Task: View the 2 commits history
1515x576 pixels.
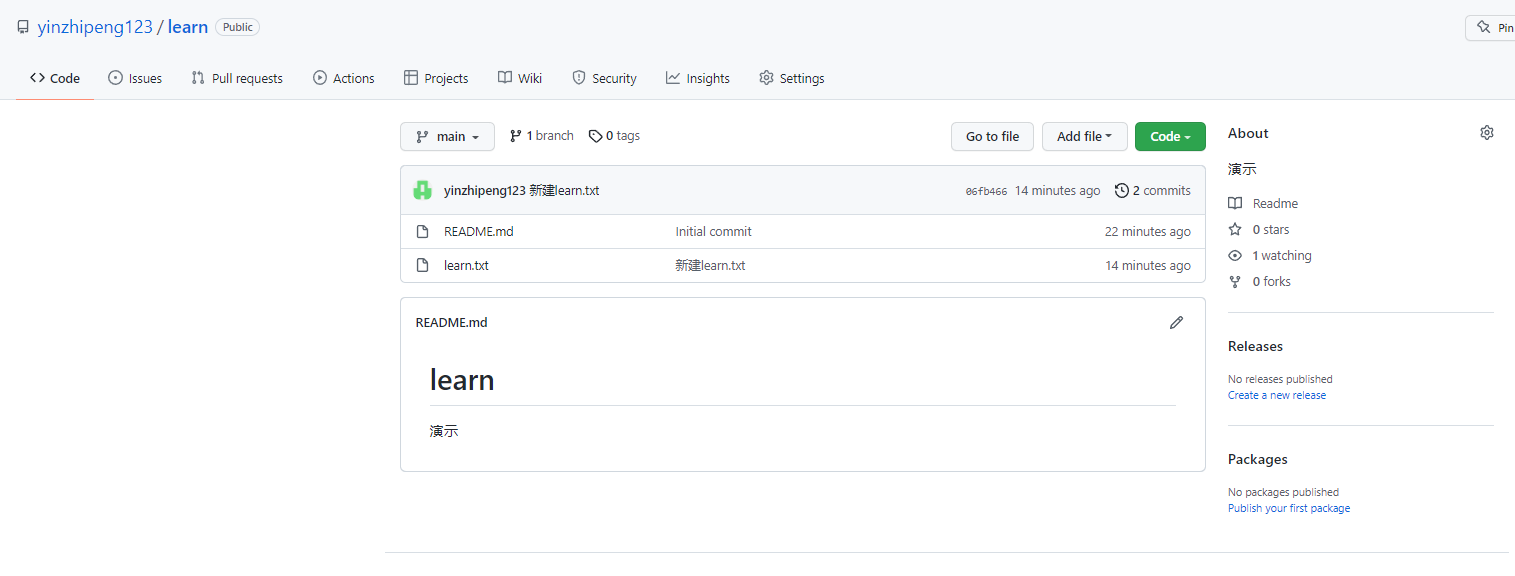Action: pyautogui.click(x=1153, y=190)
